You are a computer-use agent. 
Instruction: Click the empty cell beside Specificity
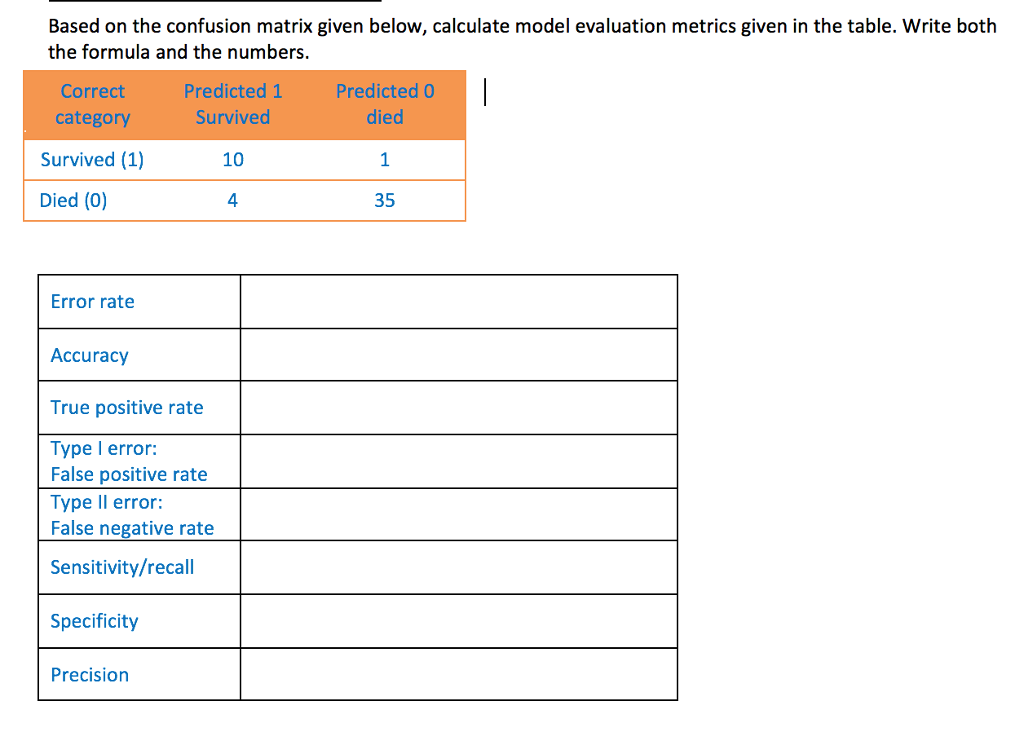458,621
